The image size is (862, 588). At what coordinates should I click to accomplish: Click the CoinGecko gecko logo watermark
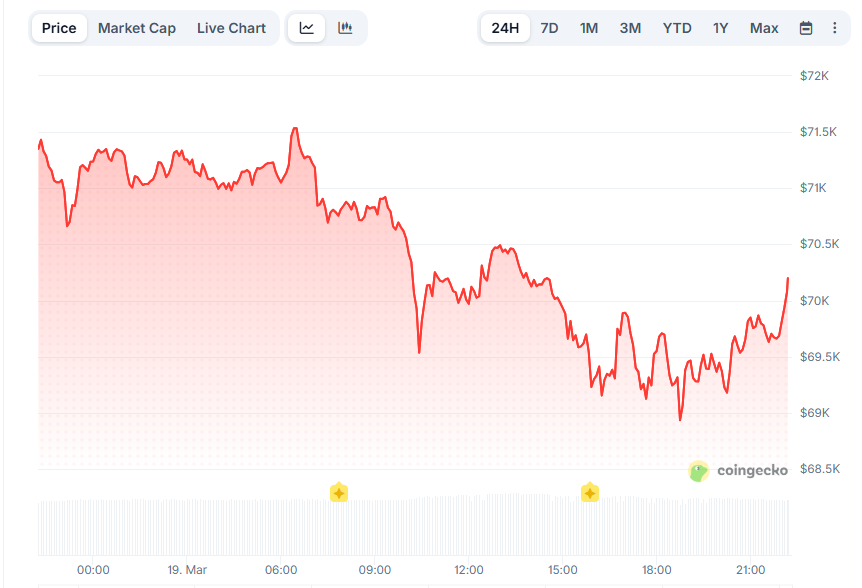click(x=699, y=470)
